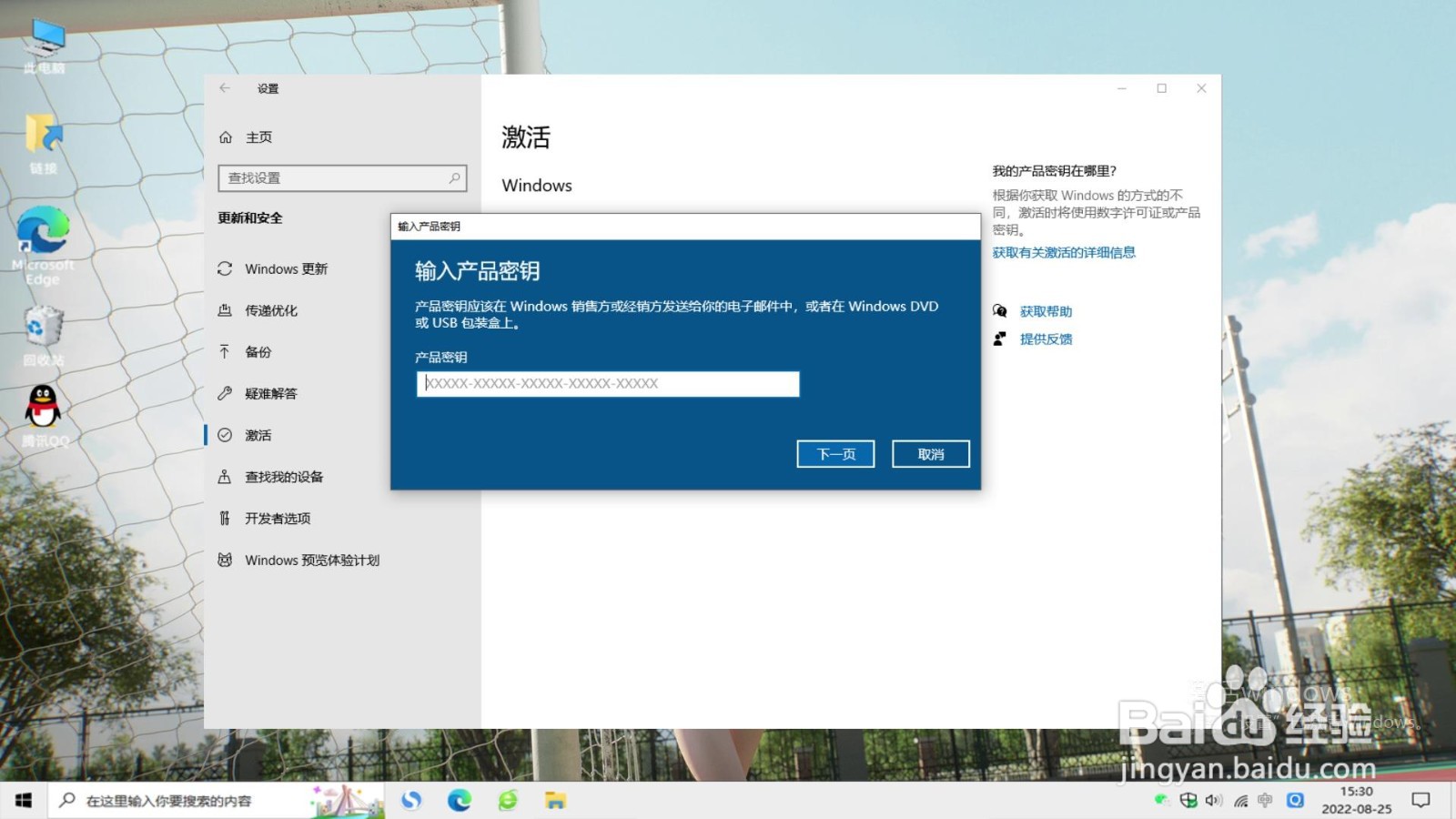Close the Settings window

click(1201, 88)
